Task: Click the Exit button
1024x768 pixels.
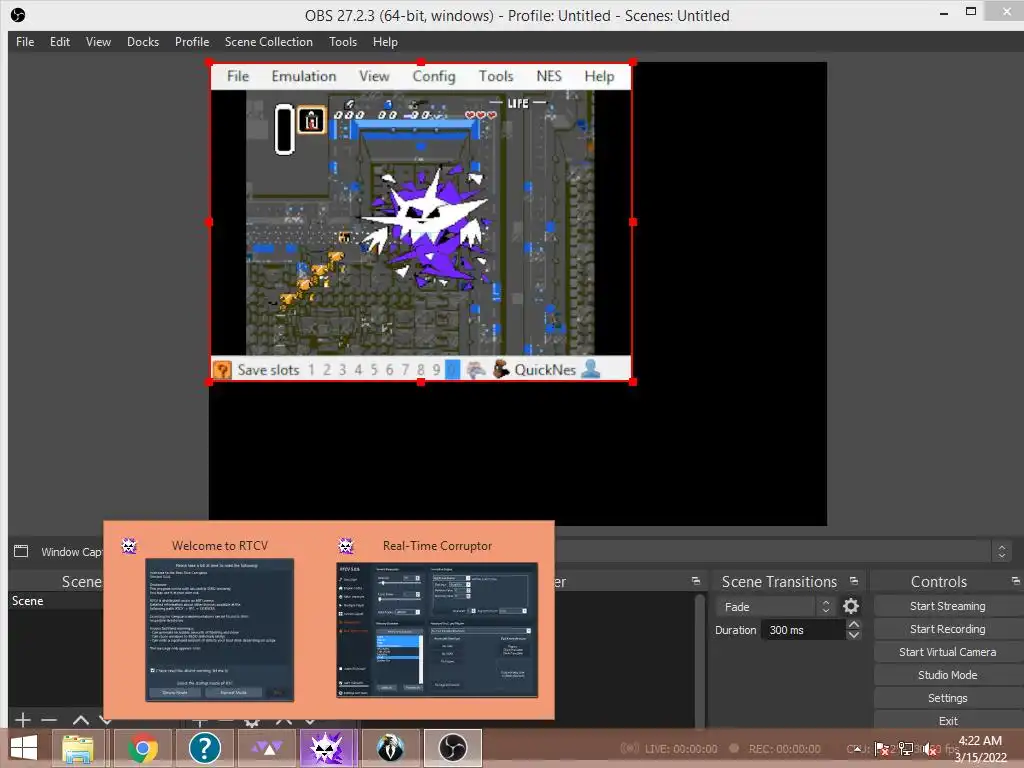Action: click(x=947, y=720)
